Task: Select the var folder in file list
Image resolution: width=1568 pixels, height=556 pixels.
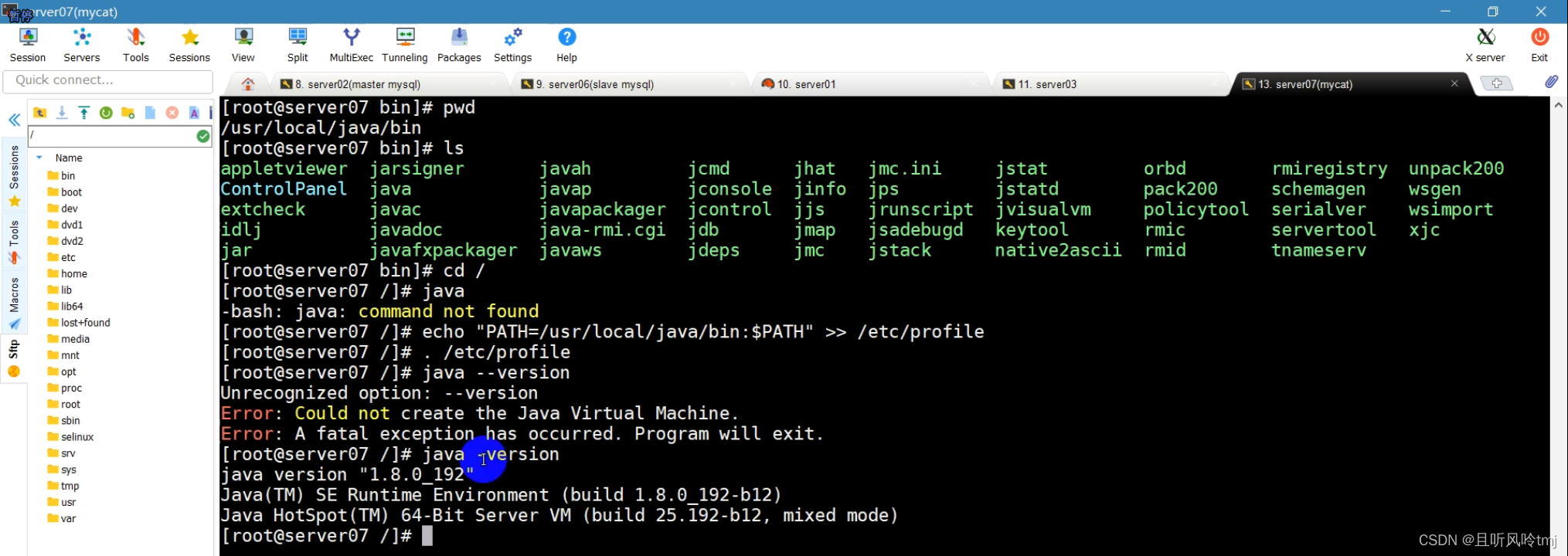Action: click(62, 519)
